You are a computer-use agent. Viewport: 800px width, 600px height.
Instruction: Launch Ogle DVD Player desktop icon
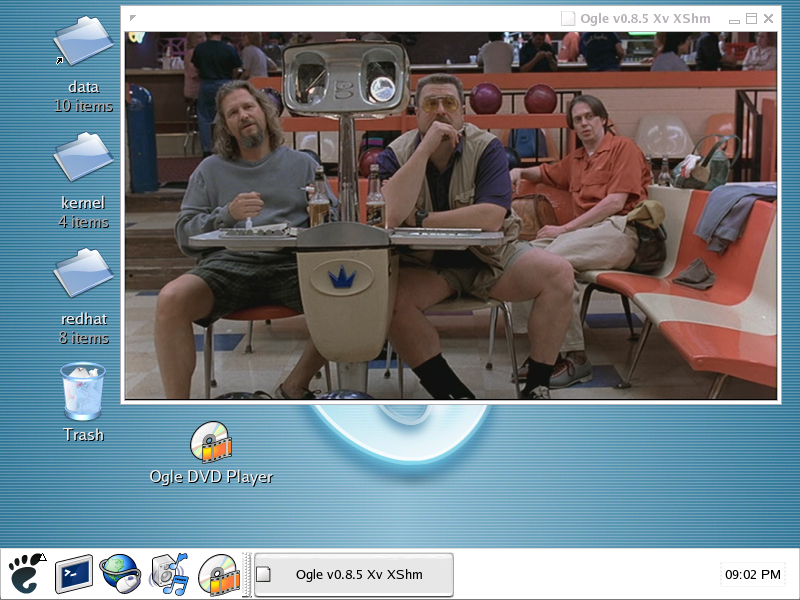(211, 442)
